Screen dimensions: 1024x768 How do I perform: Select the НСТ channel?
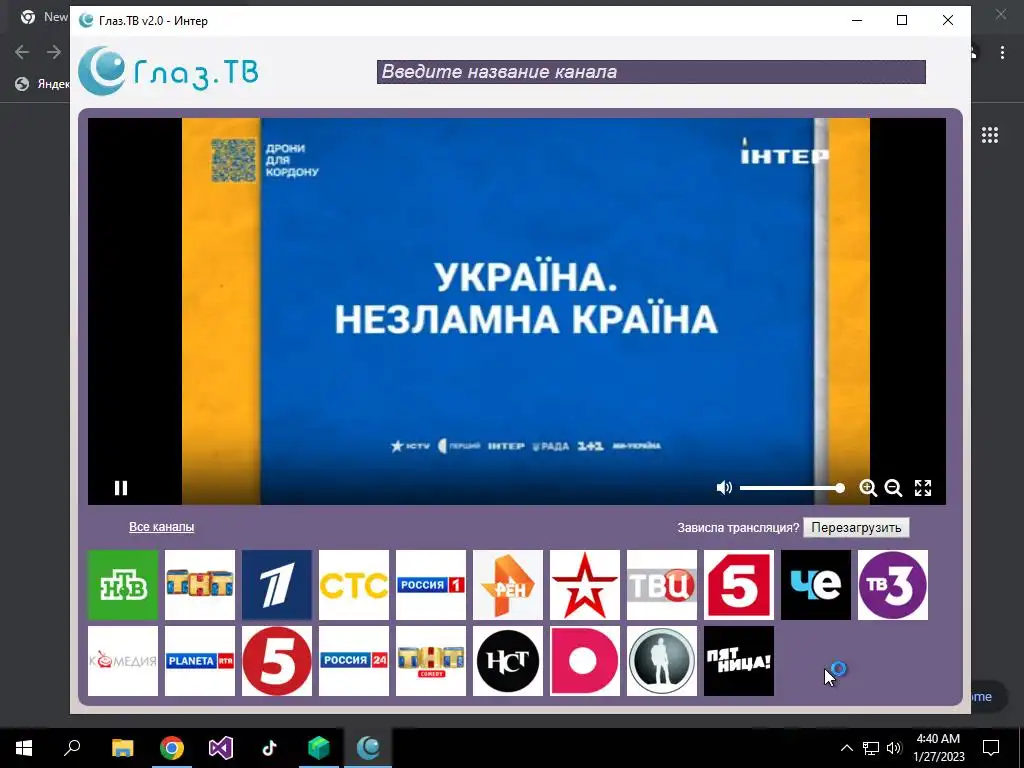point(508,661)
